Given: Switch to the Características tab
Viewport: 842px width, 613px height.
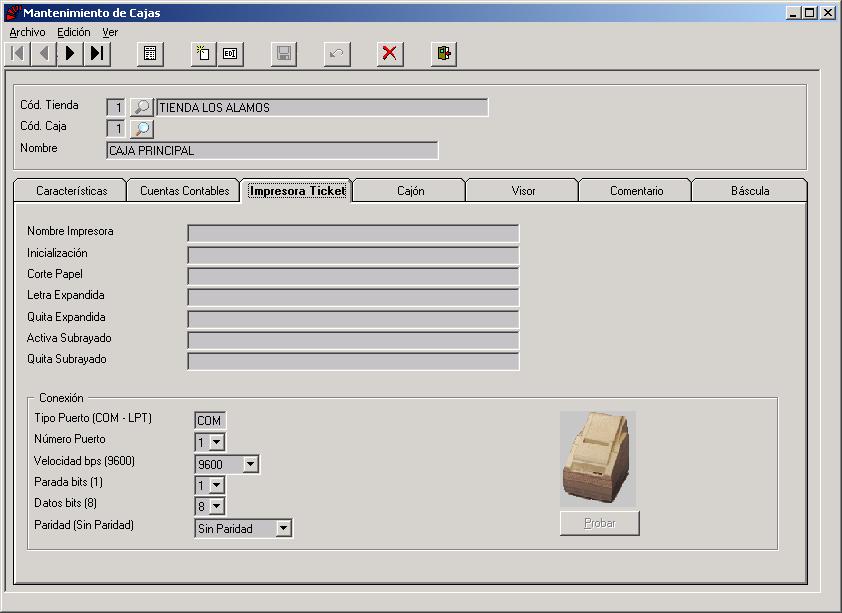Looking at the screenshot, I should point(71,191).
